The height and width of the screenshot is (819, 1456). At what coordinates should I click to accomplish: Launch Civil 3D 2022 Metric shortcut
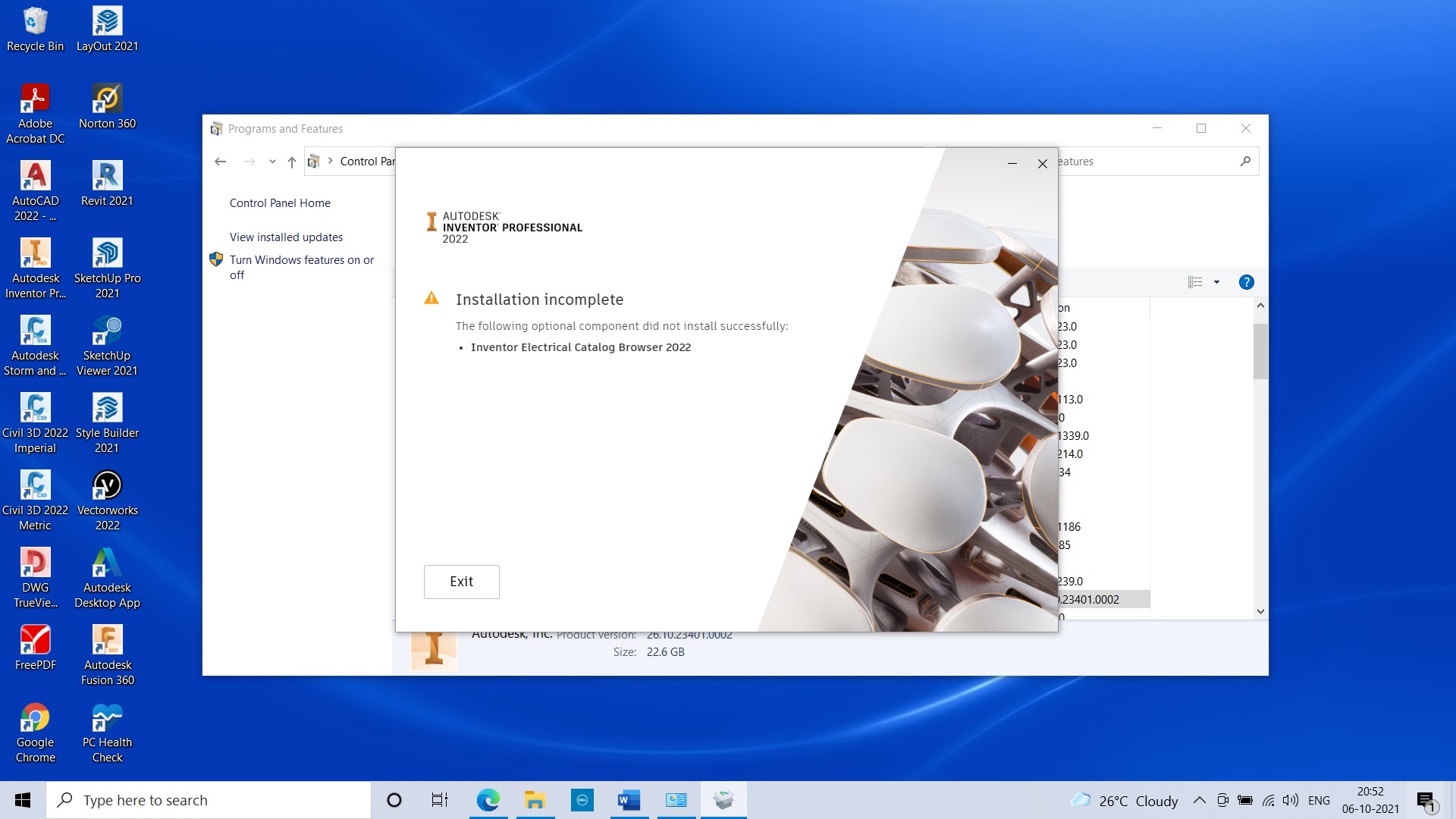tap(35, 501)
